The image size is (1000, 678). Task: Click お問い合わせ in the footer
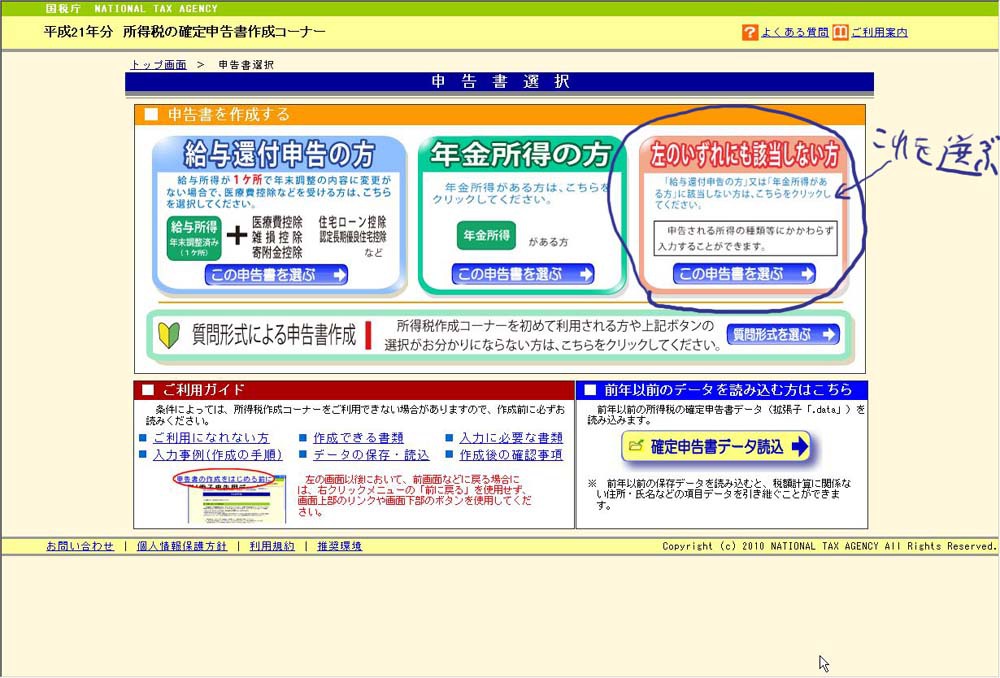point(80,546)
